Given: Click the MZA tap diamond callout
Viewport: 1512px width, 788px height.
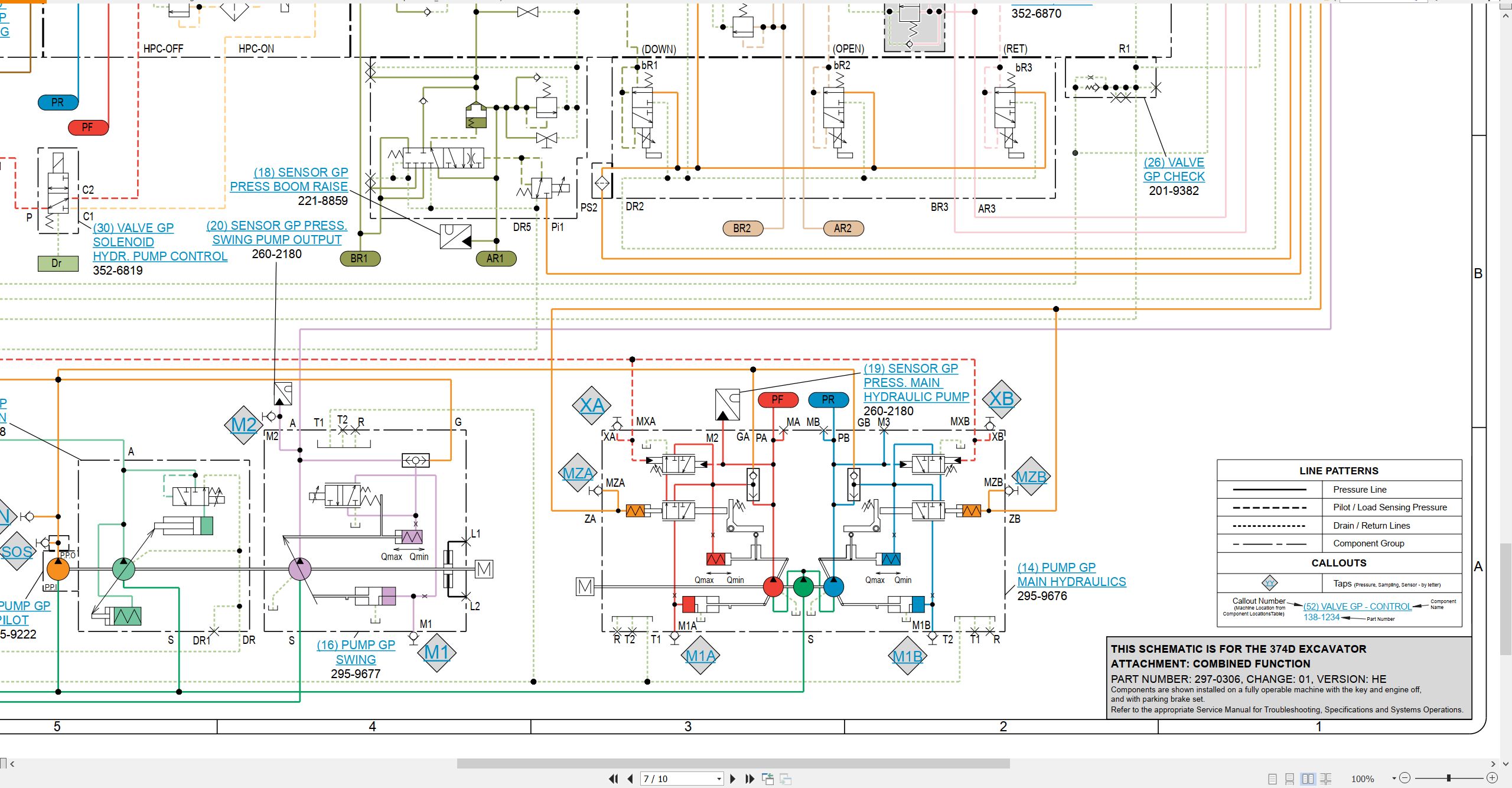Looking at the screenshot, I should (578, 474).
